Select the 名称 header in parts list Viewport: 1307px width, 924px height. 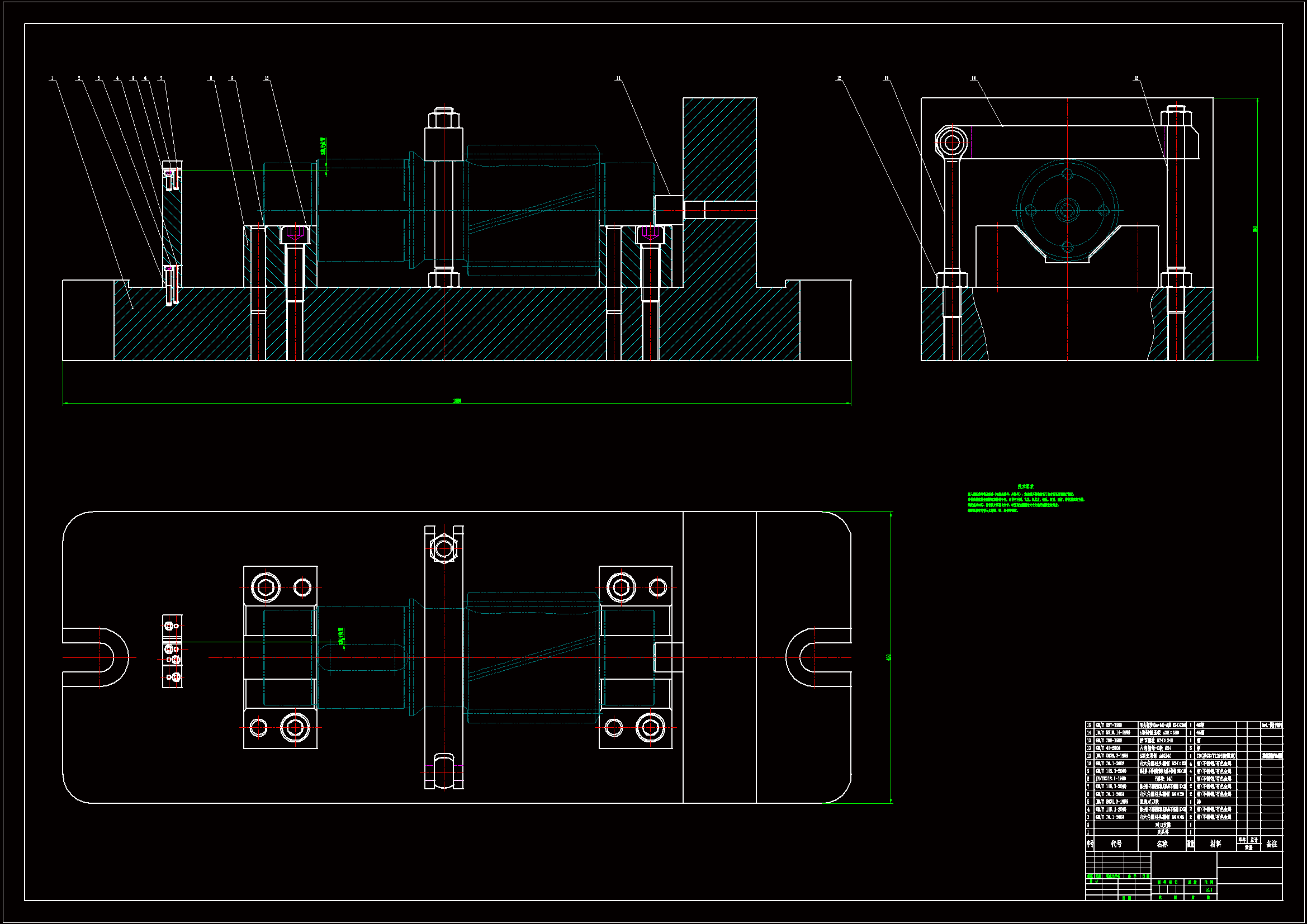click(1162, 844)
